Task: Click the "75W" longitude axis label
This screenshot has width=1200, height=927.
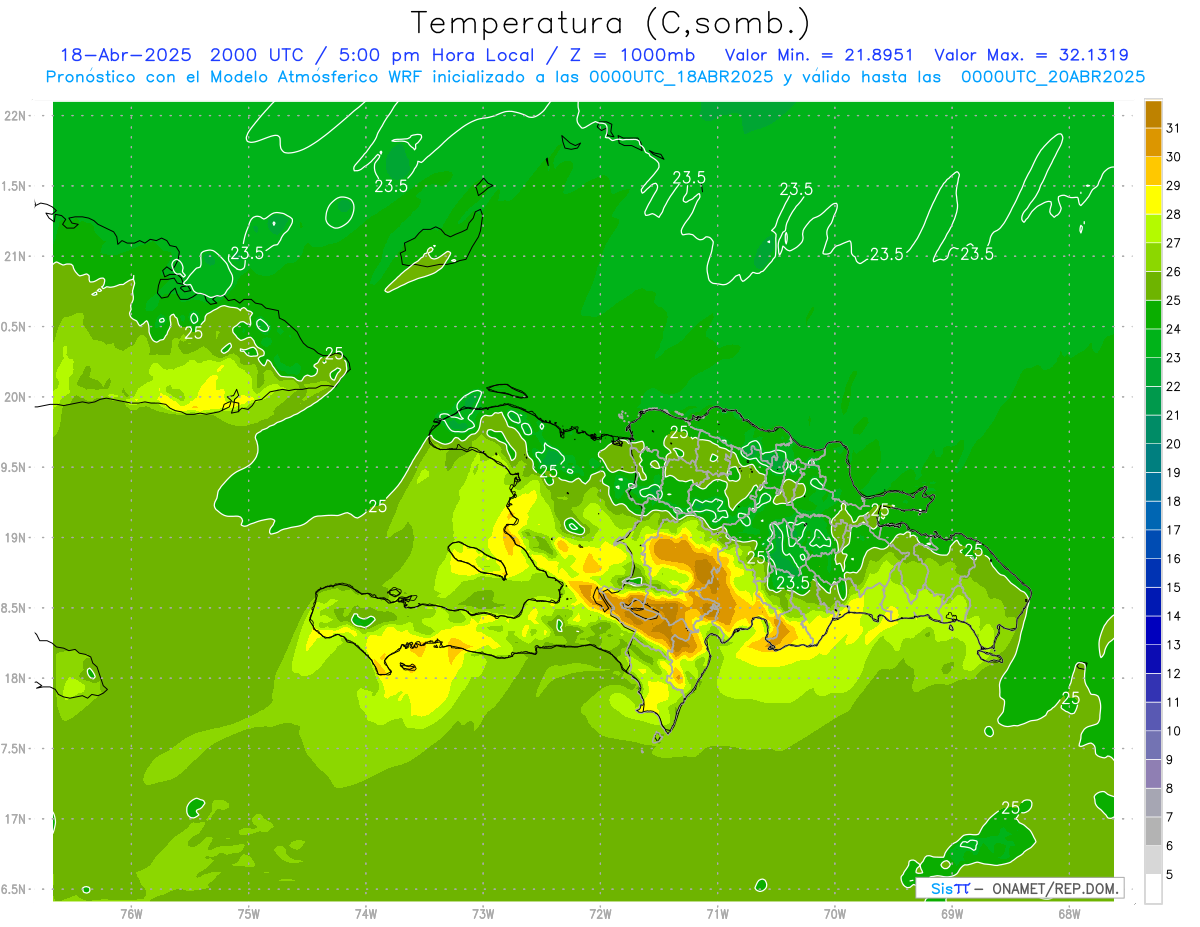Action: [249, 913]
